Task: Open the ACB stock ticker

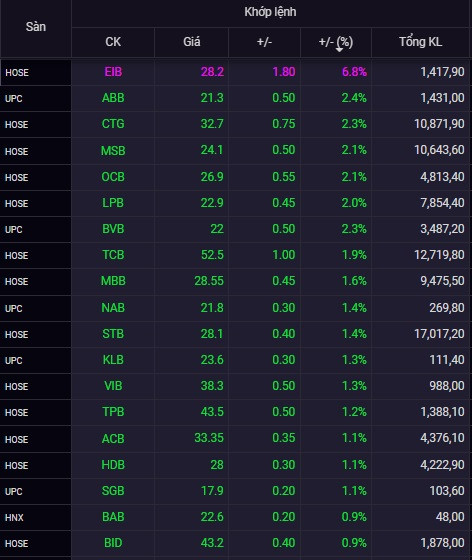Action: (x=113, y=438)
